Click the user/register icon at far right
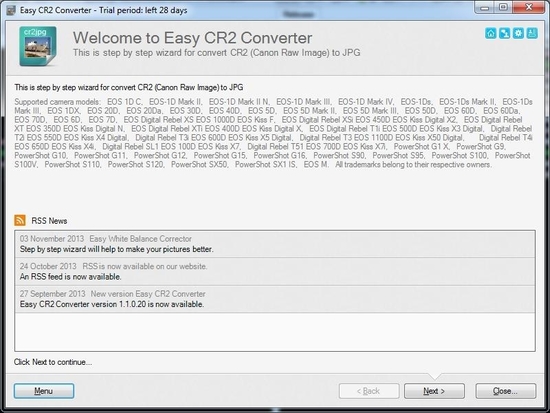Image resolution: width=550 pixels, height=413 pixels. (532, 33)
